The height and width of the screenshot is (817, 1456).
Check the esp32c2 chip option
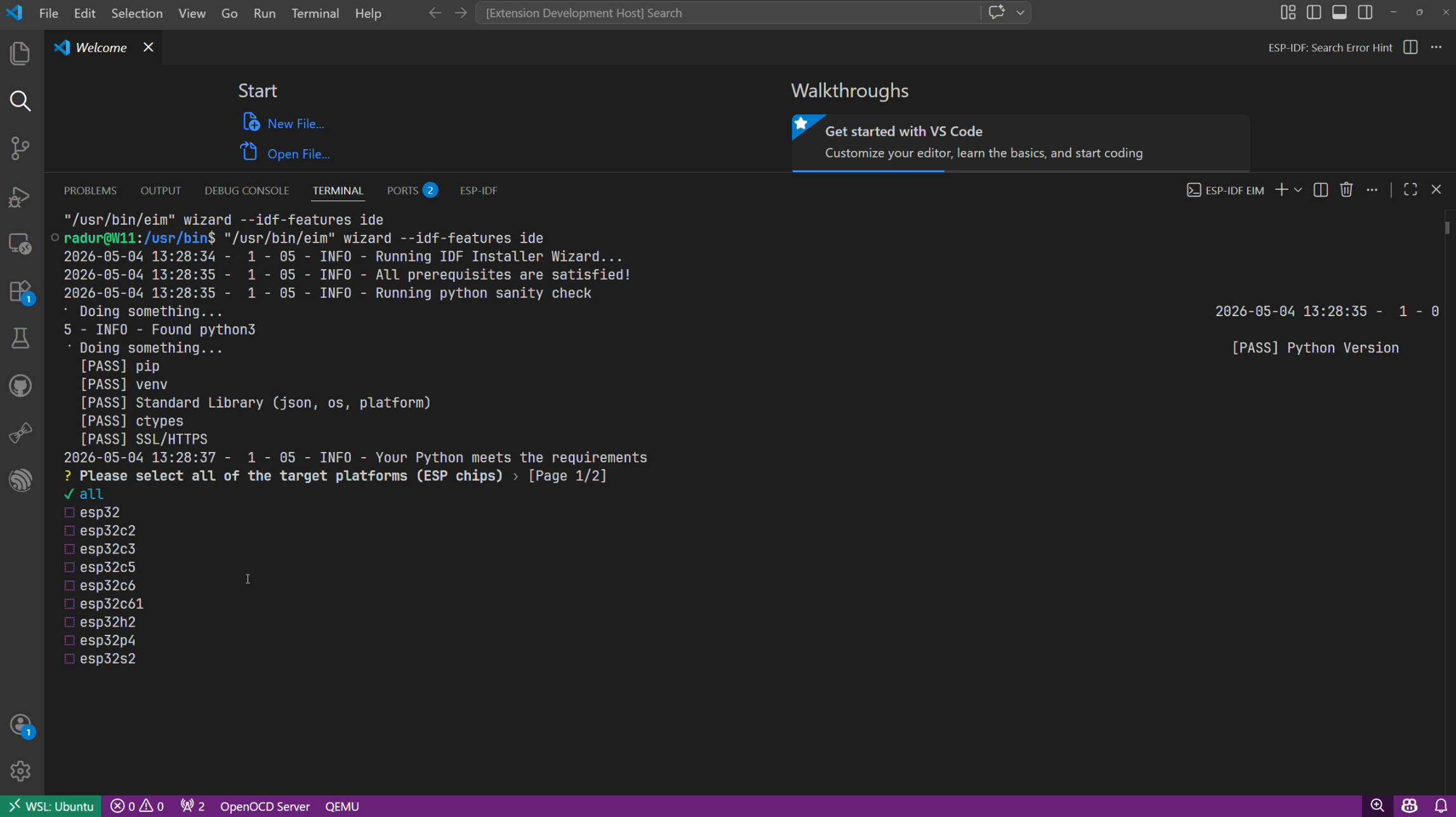click(100, 531)
